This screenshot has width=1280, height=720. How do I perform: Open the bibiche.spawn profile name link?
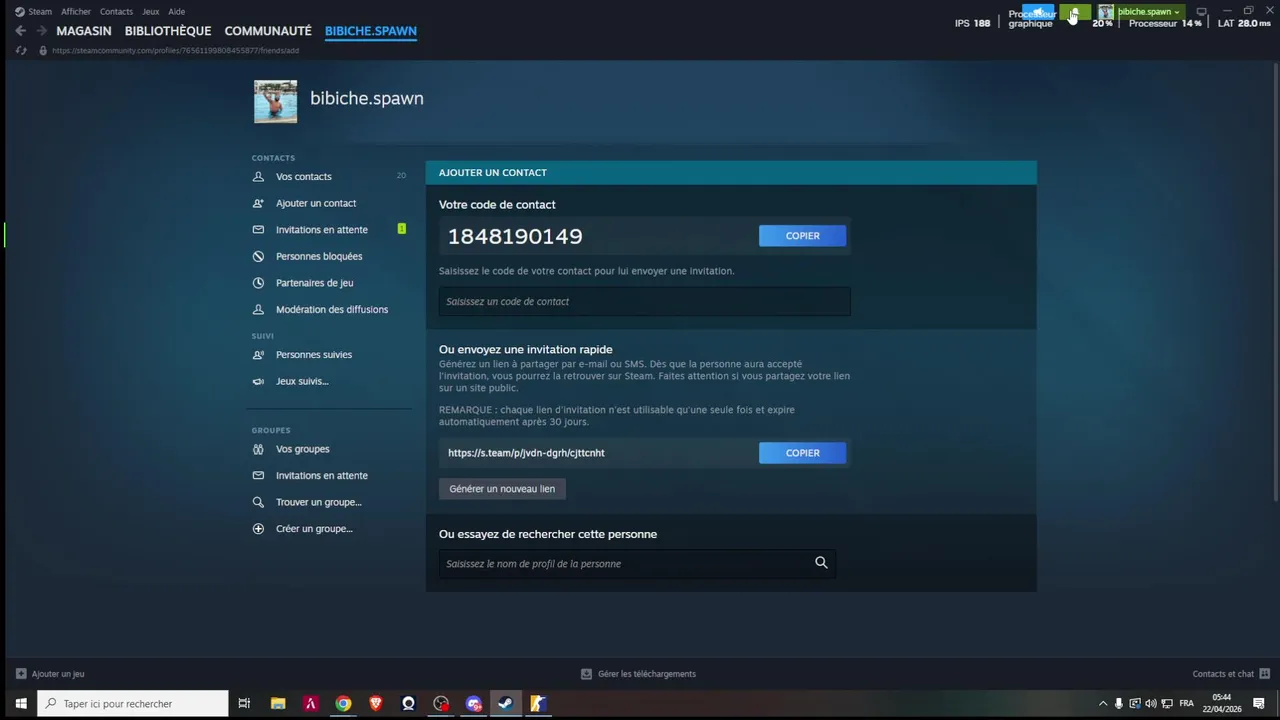[367, 98]
